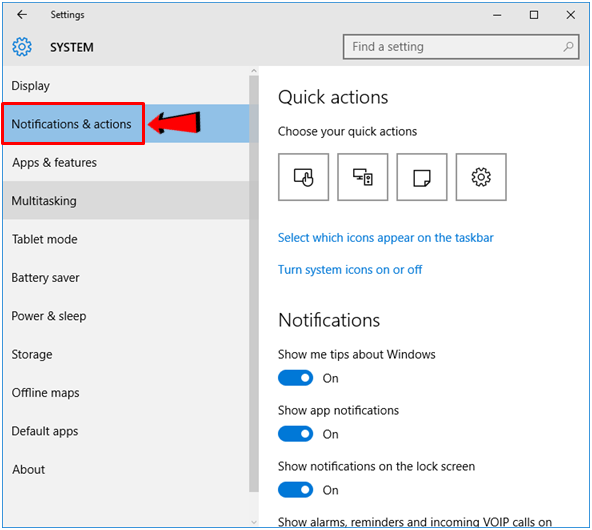The height and width of the screenshot is (530, 592).
Task: Open Storage settings
Action: tap(126, 354)
